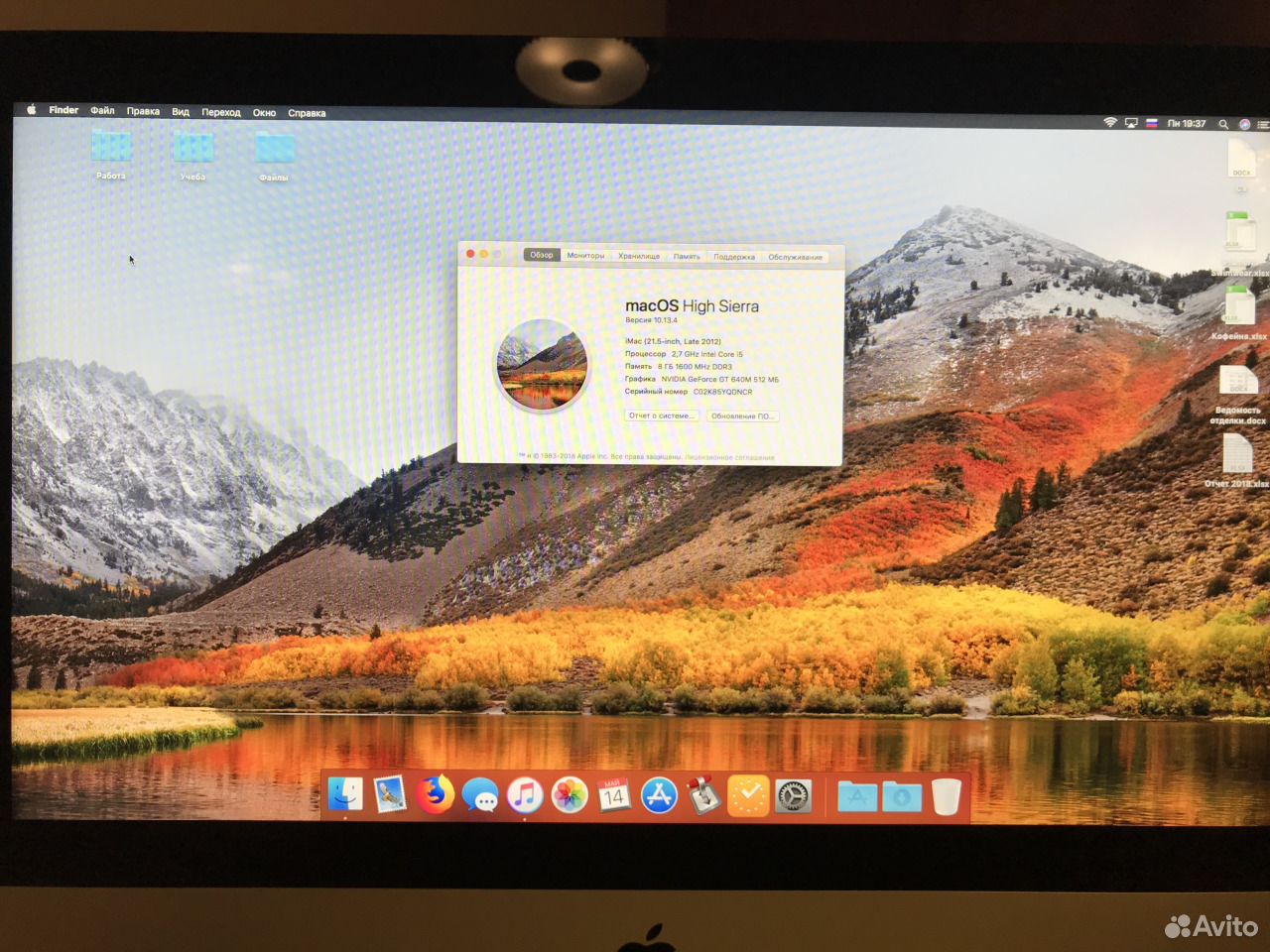1270x952 pixels.
Task: Switch to the Хранилище tab
Action: click(x=639, y=256)
